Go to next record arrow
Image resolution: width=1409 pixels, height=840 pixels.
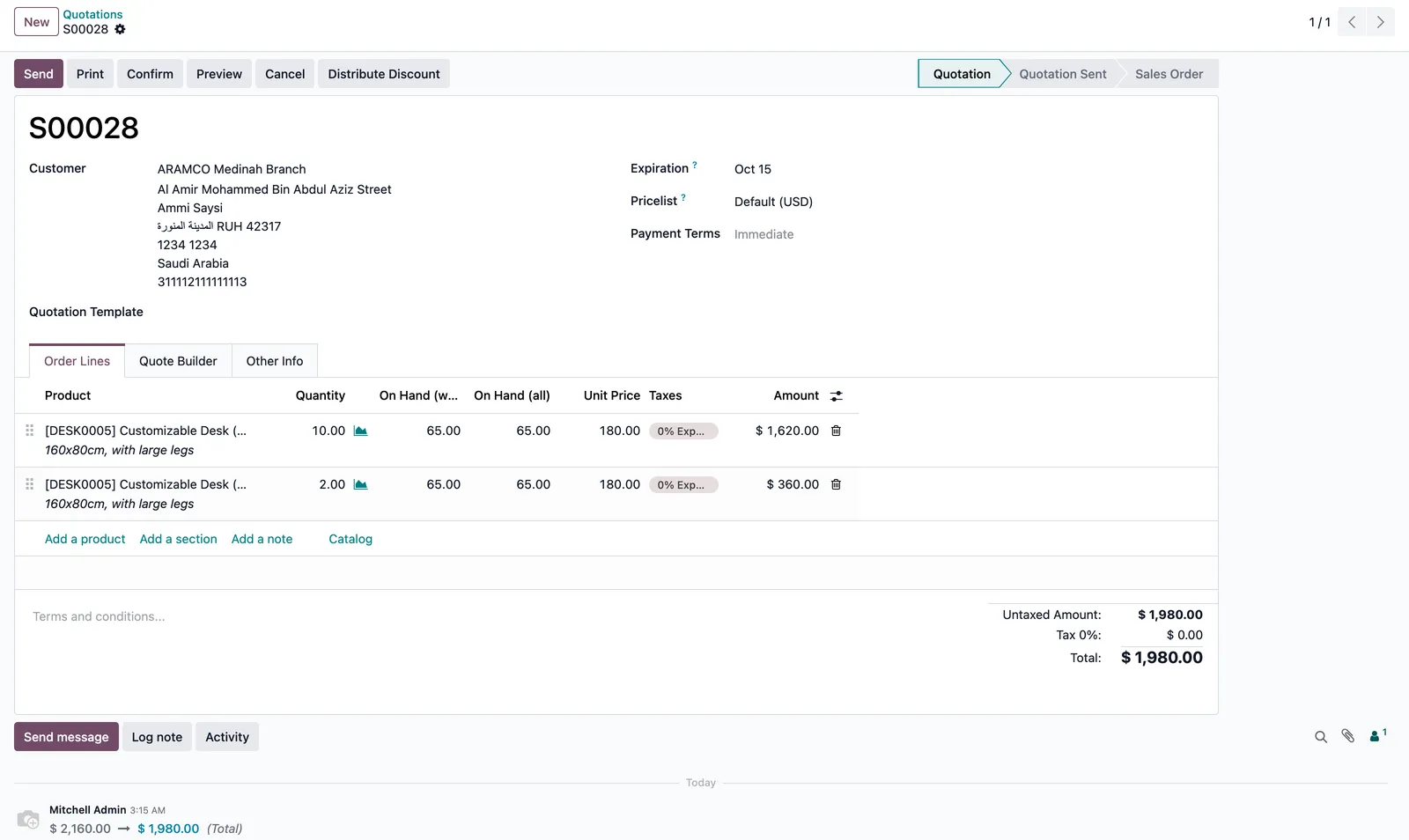tap(1380, 22)
